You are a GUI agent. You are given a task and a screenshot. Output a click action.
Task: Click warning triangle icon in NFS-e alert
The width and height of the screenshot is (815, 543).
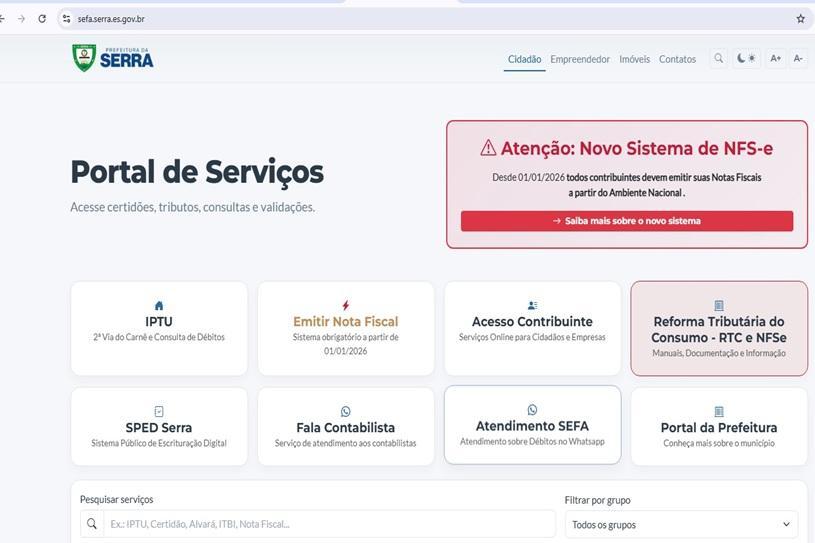[488, 148]
